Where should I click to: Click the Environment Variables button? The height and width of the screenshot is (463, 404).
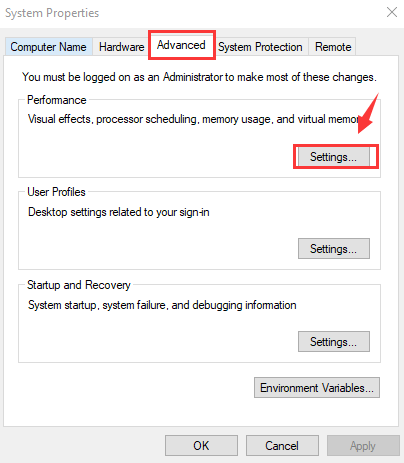tap(317, 388)
